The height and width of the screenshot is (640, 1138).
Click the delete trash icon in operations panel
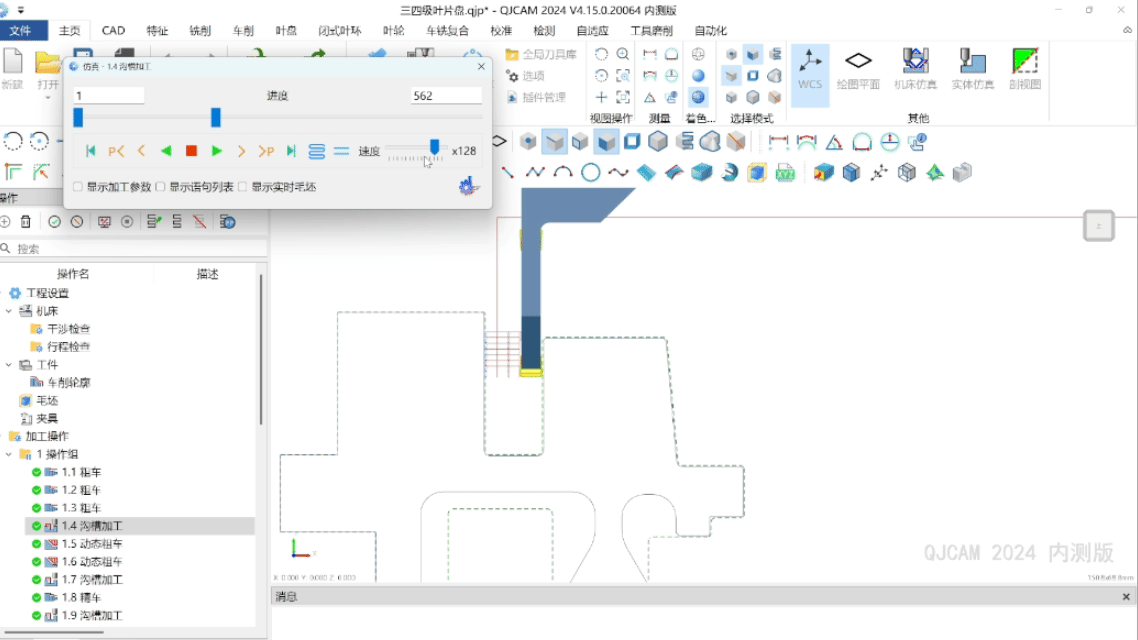click(x=26, y=222)
